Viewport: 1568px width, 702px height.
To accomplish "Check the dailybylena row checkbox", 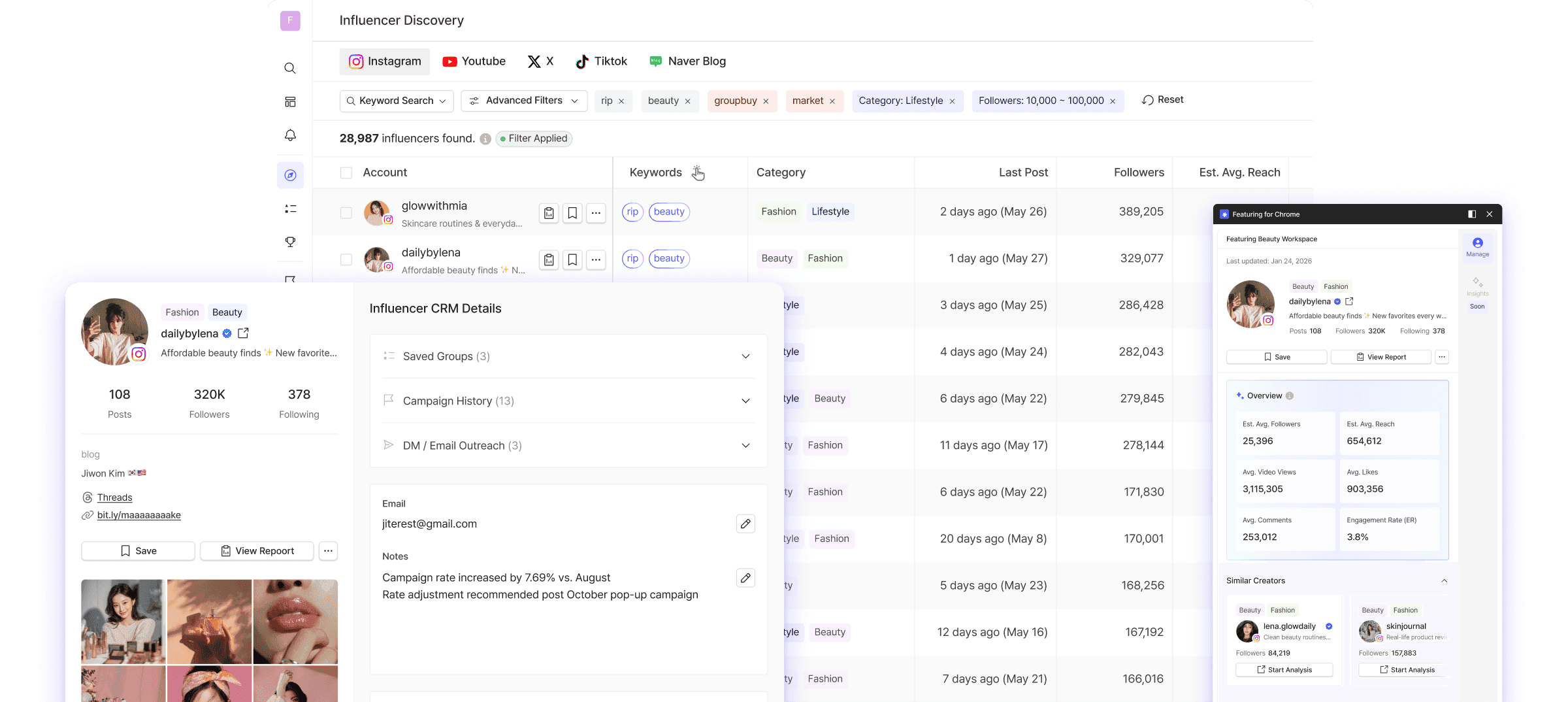I will [x=346, y=259].
